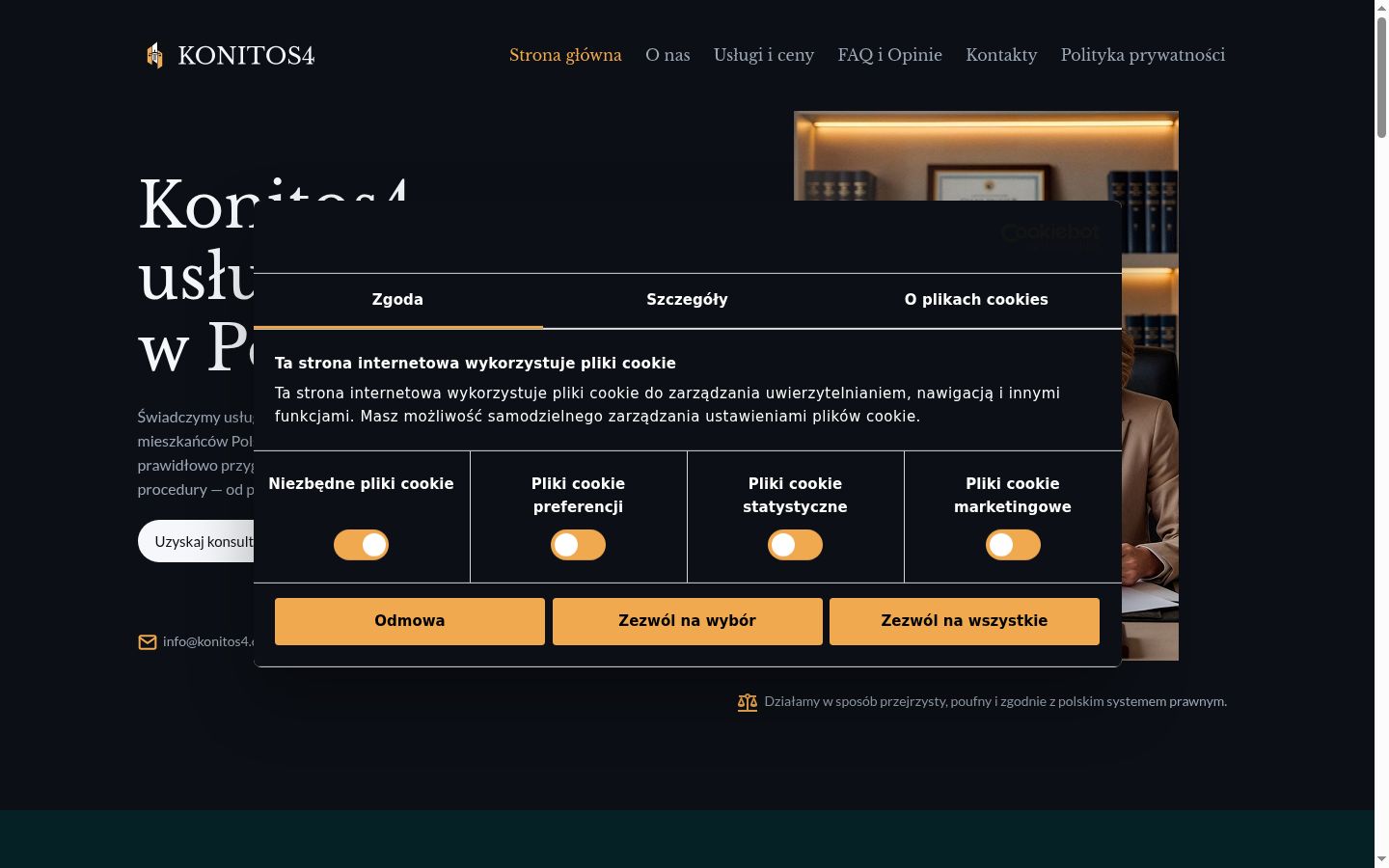Click the scrollbar down arrow
This screenshot has height=868, width=1389.
click(1381, 859)
